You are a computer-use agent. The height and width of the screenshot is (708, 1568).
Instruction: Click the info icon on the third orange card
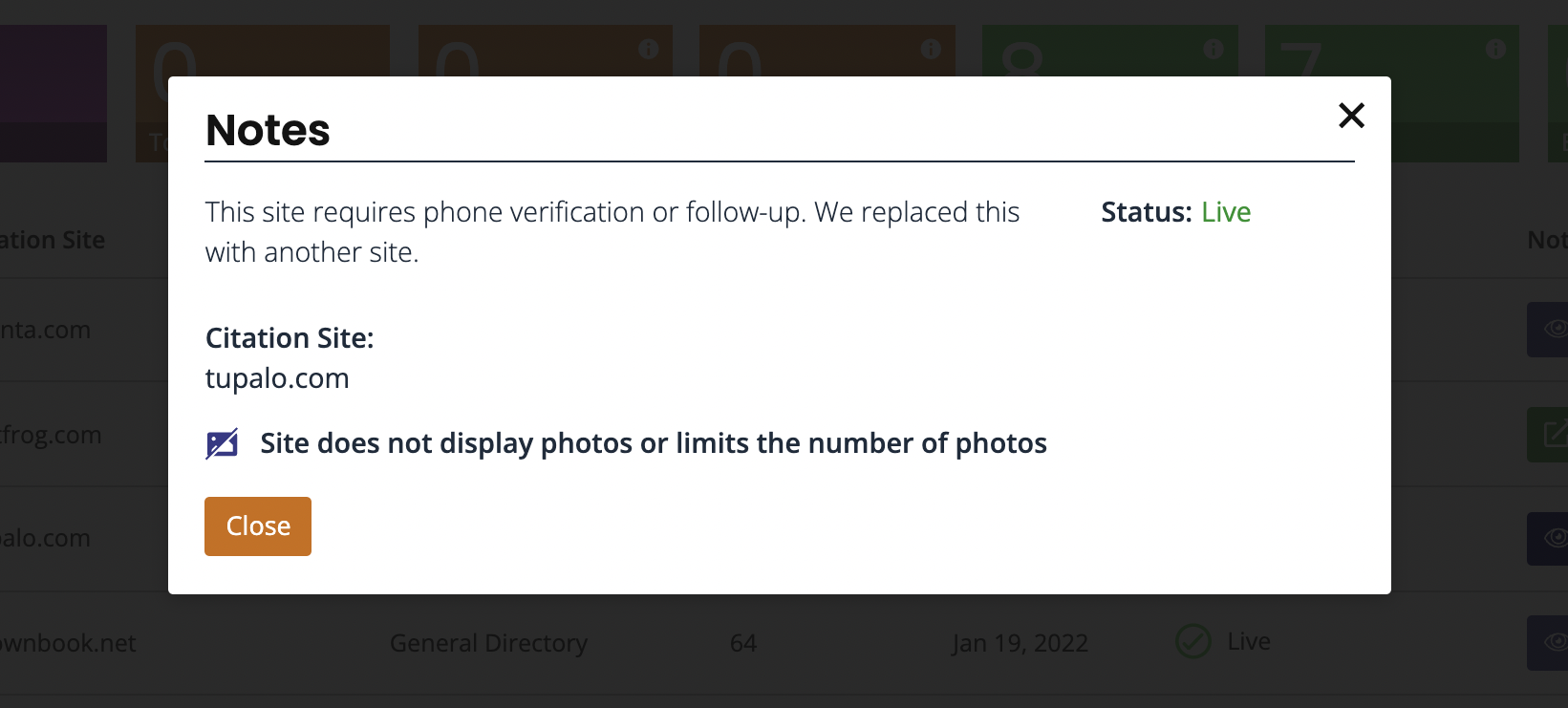pos(931,49)
